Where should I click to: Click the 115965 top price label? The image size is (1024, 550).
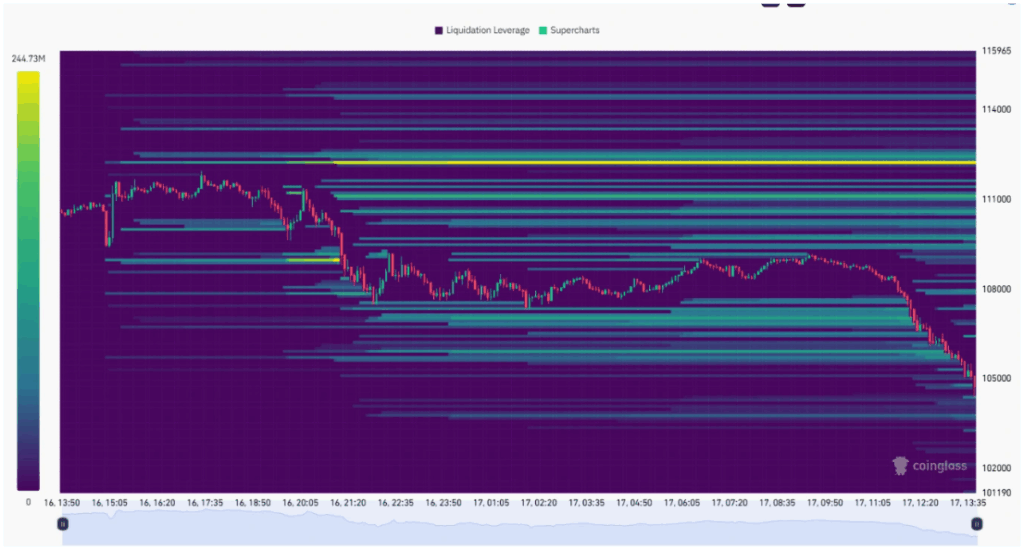click(x=996, y=50)
